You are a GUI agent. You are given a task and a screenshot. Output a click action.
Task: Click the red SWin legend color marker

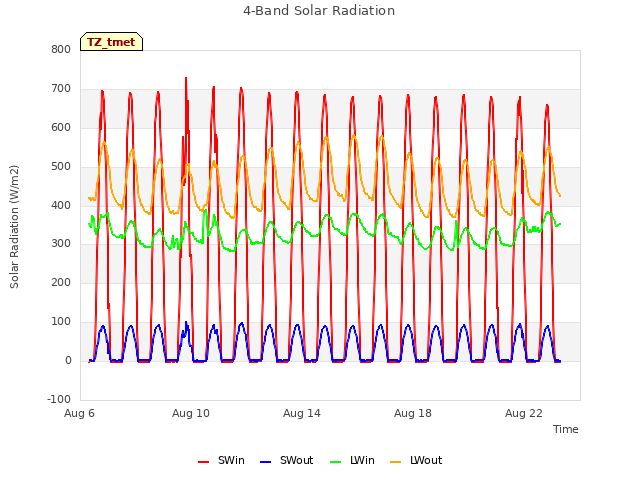(203, 462)
